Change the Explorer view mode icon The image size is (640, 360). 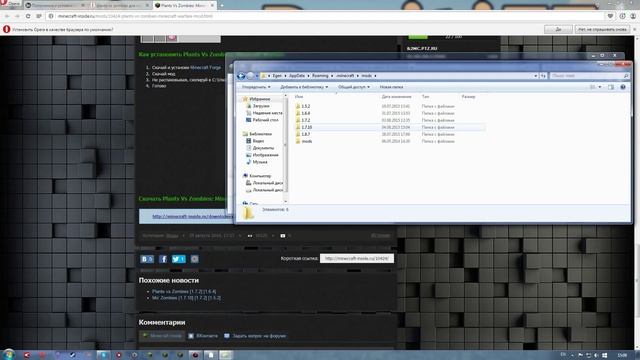[x=593, y=87]
